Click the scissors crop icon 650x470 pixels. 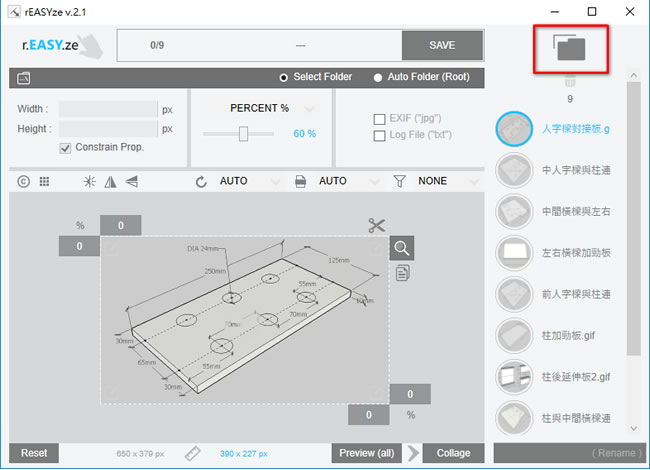pyautogui.click(x=376, y=225)
